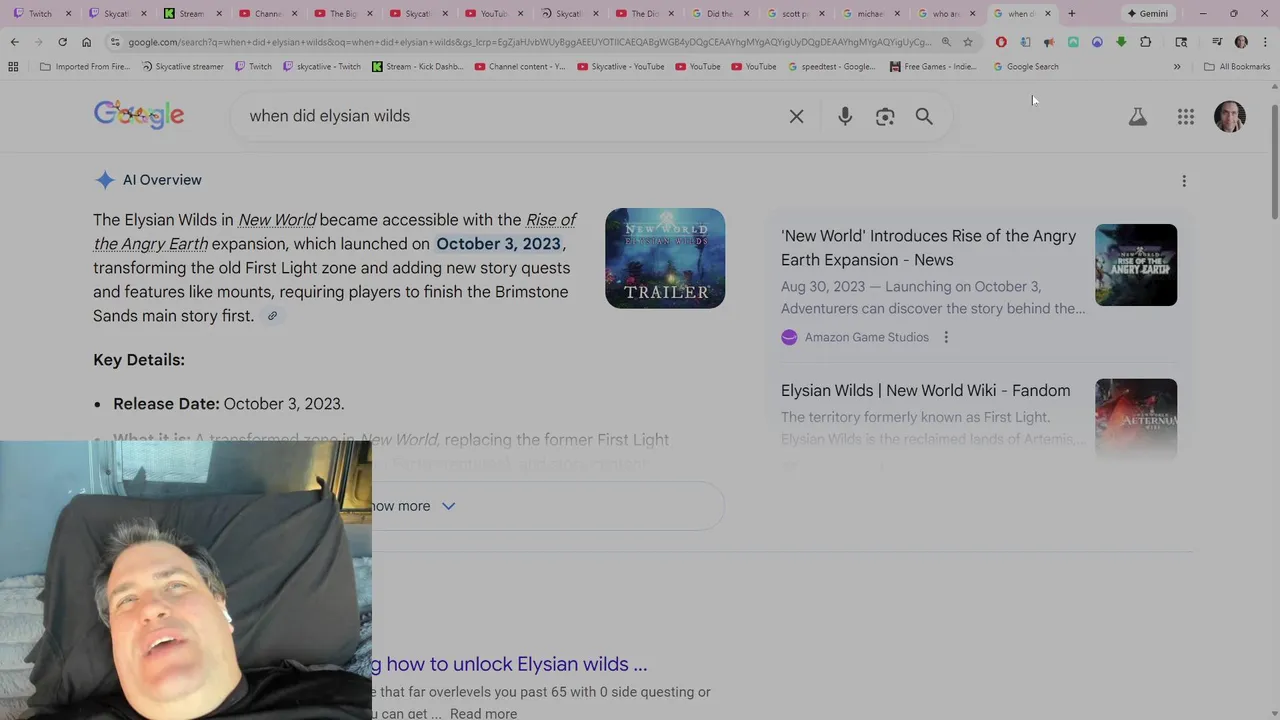1280x720 pixels.
Task: Open AI Overview three-dot options
Action: coord(1184,181)
